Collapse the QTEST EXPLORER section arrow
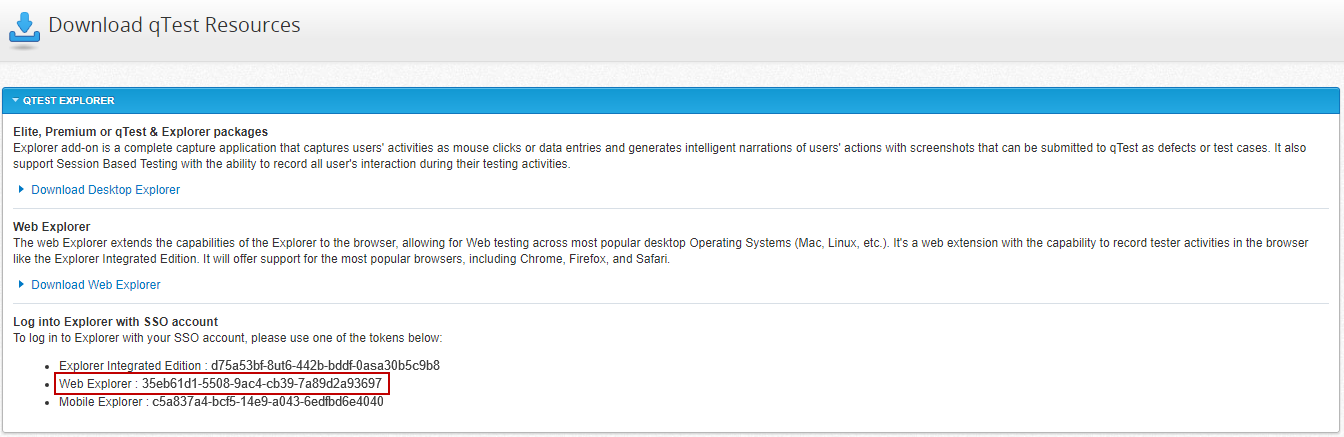This screenshot has height=437, width=1344. pyautogui.click(x=15, y=101)
